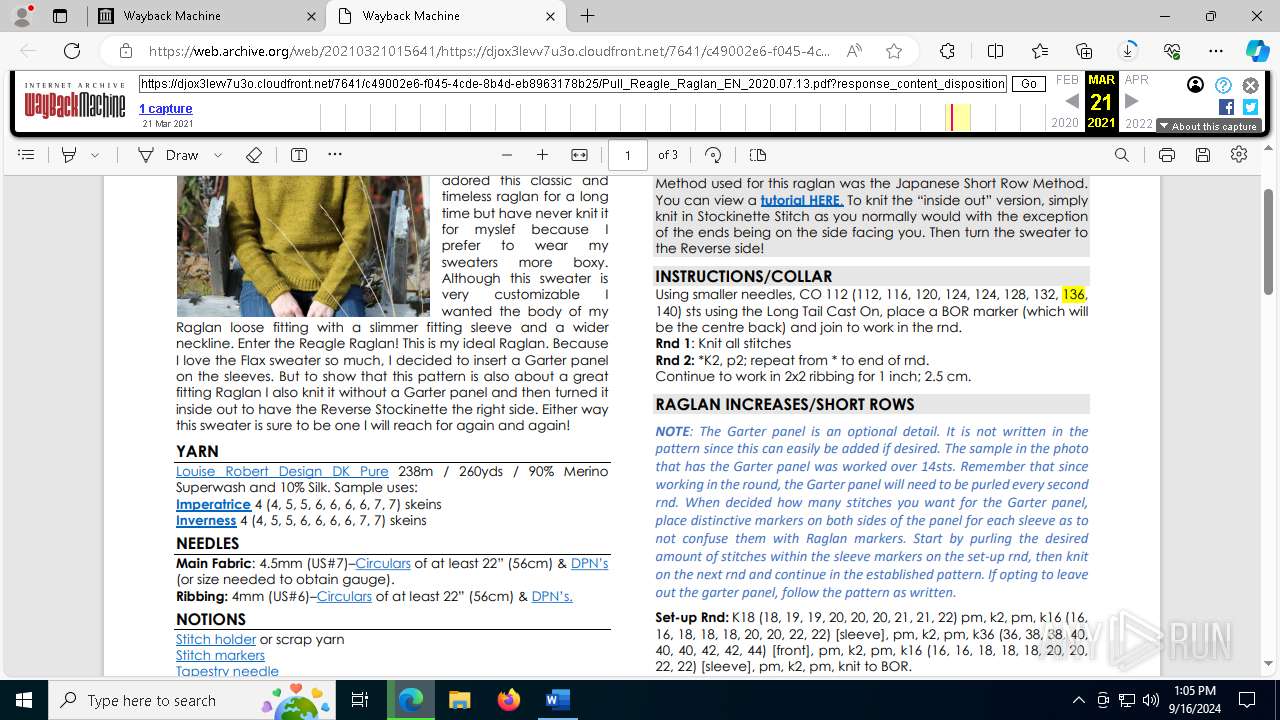Screen dimensions: 1280x720
Task: Go back in browser history
Action: pyautogui.click(x=28, y=51)
